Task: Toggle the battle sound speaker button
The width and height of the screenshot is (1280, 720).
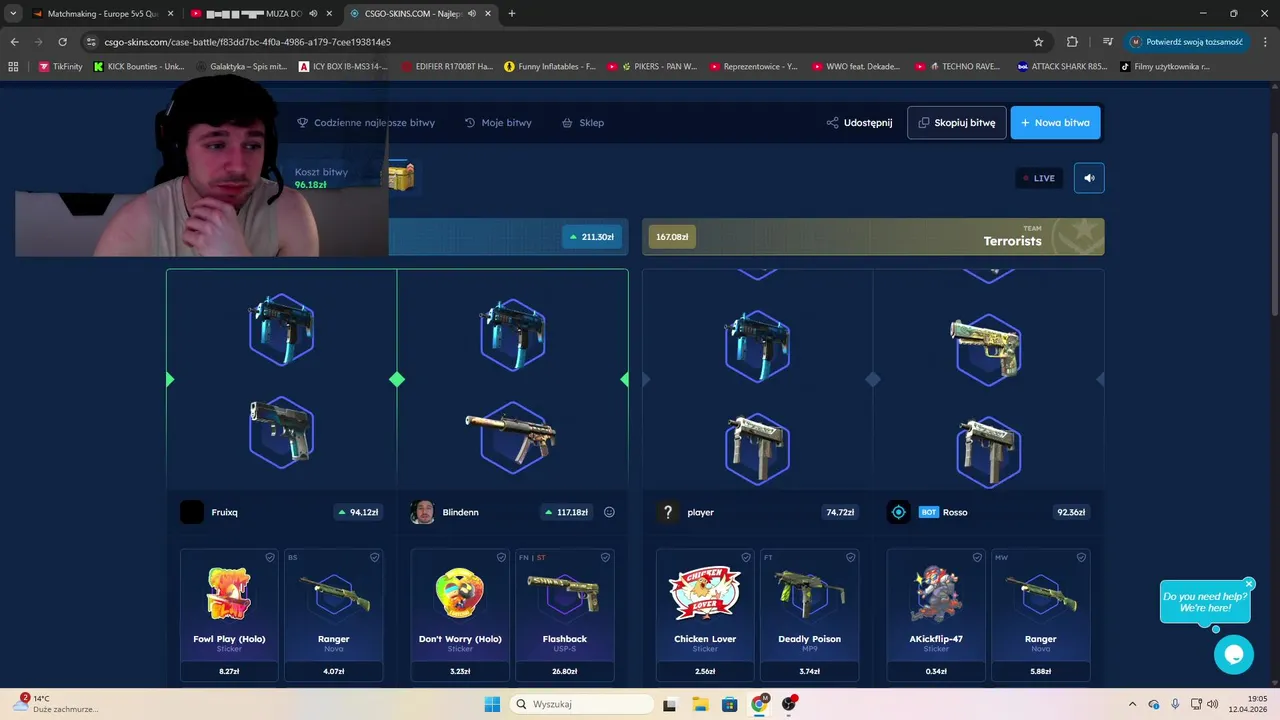Action: coord(1089,178)
